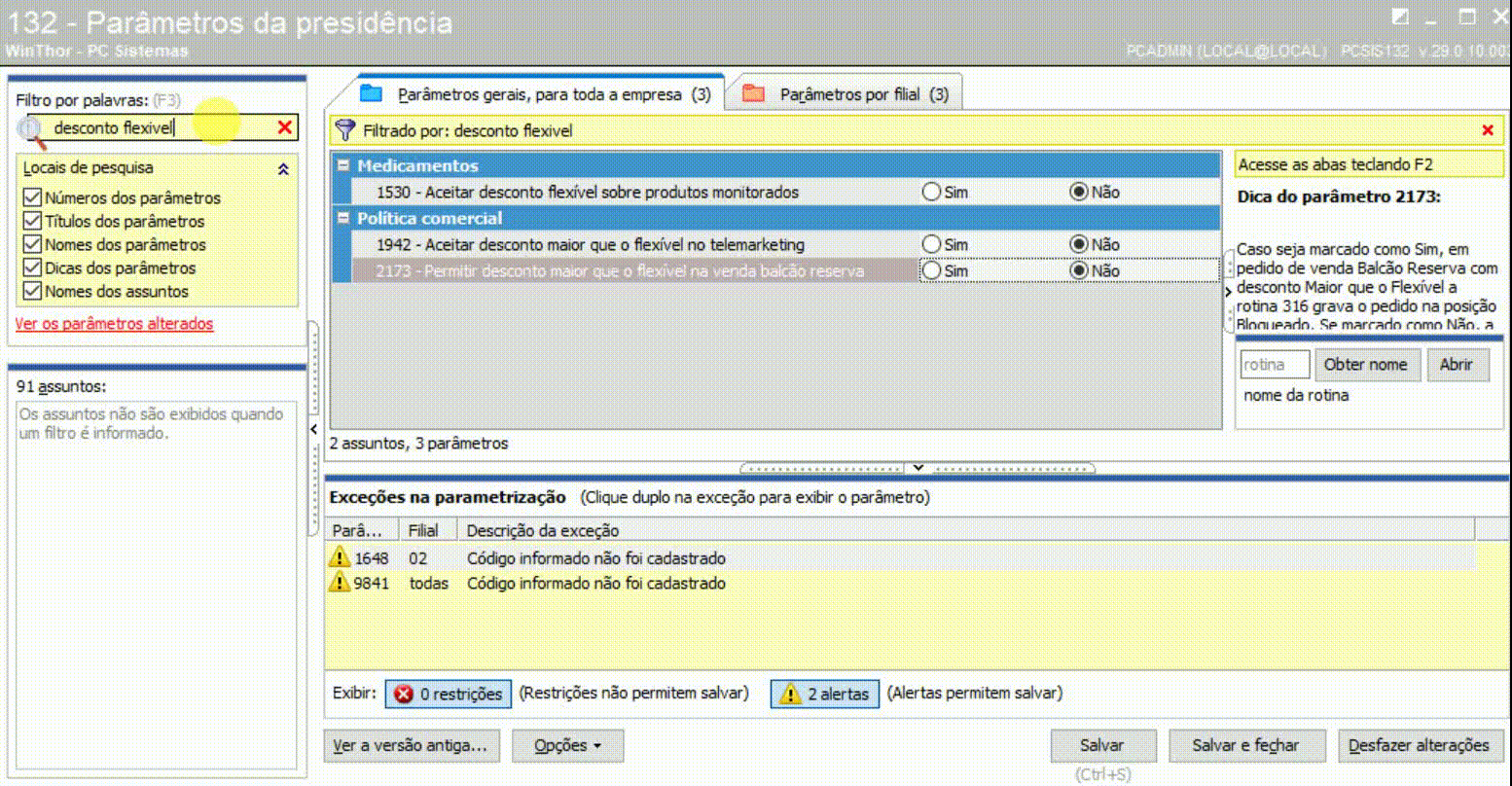Viewport: 1512px width, 786px height.
Task: Click yellow warning icon in 2 alertas
Action: pos(790,694)
